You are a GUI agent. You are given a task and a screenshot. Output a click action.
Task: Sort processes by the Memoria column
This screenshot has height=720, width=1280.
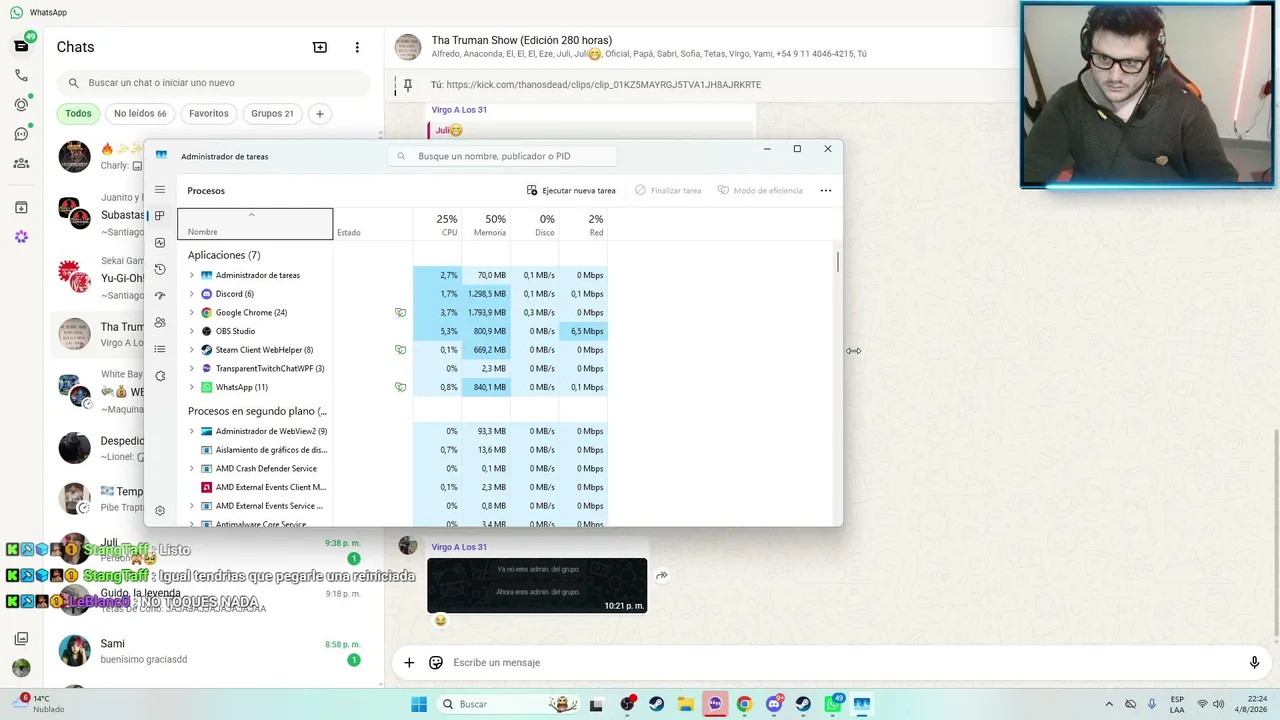pyautogui.click(x=486, y=225)
